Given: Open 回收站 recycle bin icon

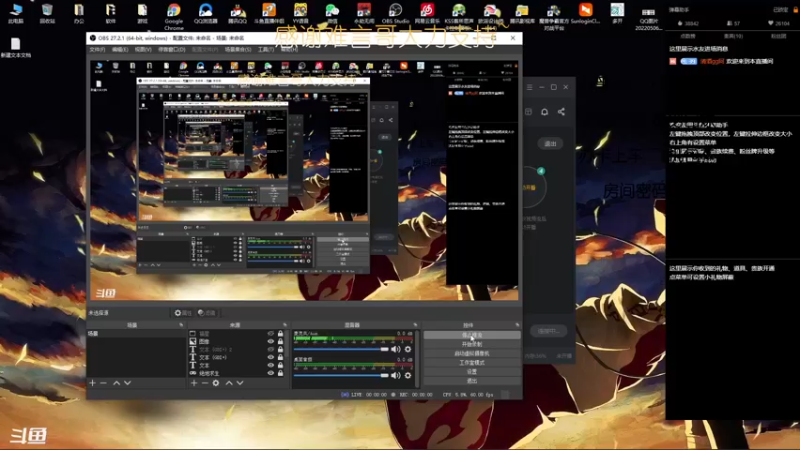Looking at the screenshot, I should click(x=47, y=14).
